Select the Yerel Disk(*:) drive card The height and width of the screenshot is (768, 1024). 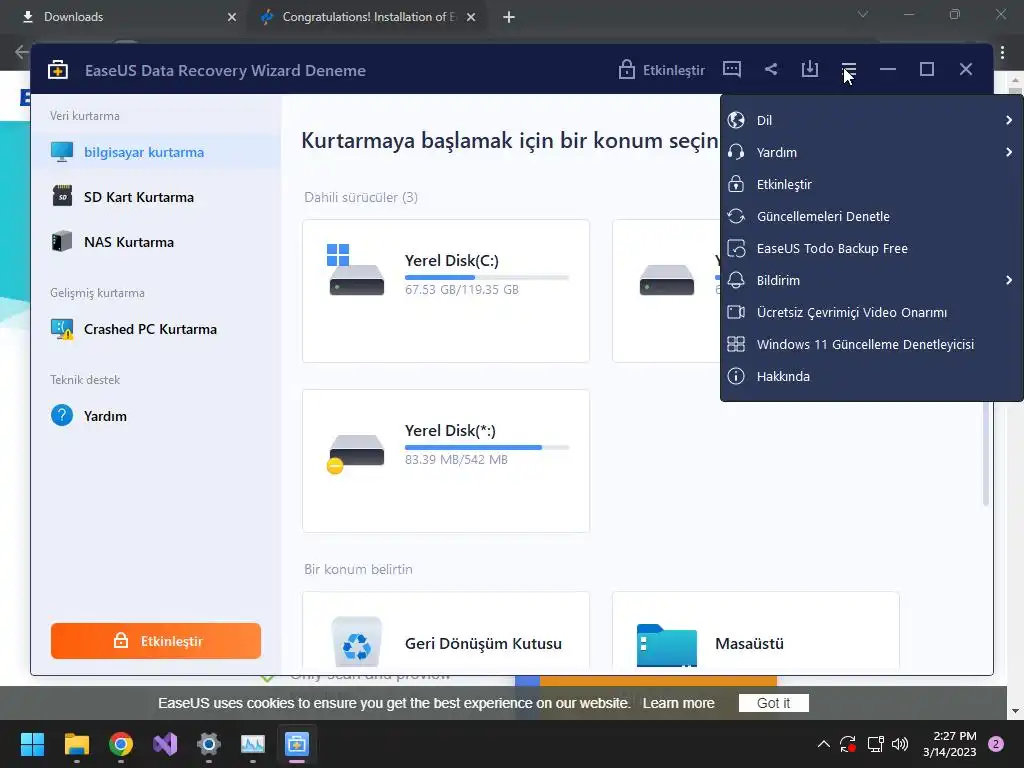click(446, 461)
